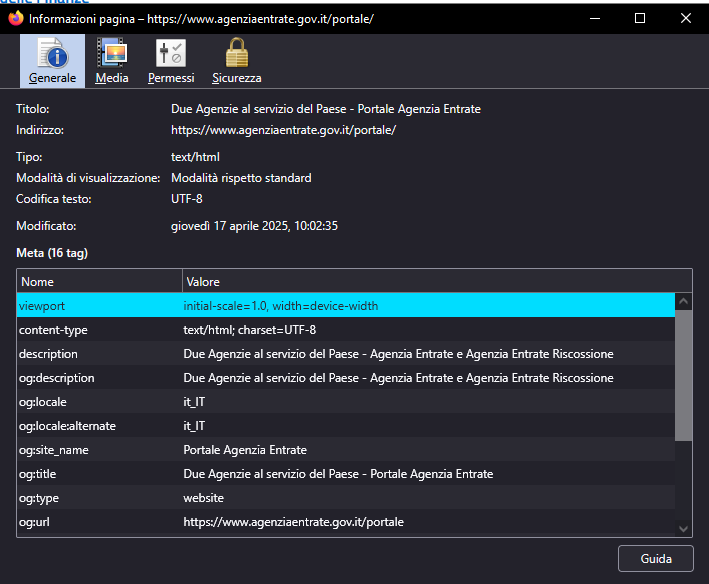Select the og:locale meta row
Image resolution: width=709 pixels, height=584 pixels.
[346, 402]
